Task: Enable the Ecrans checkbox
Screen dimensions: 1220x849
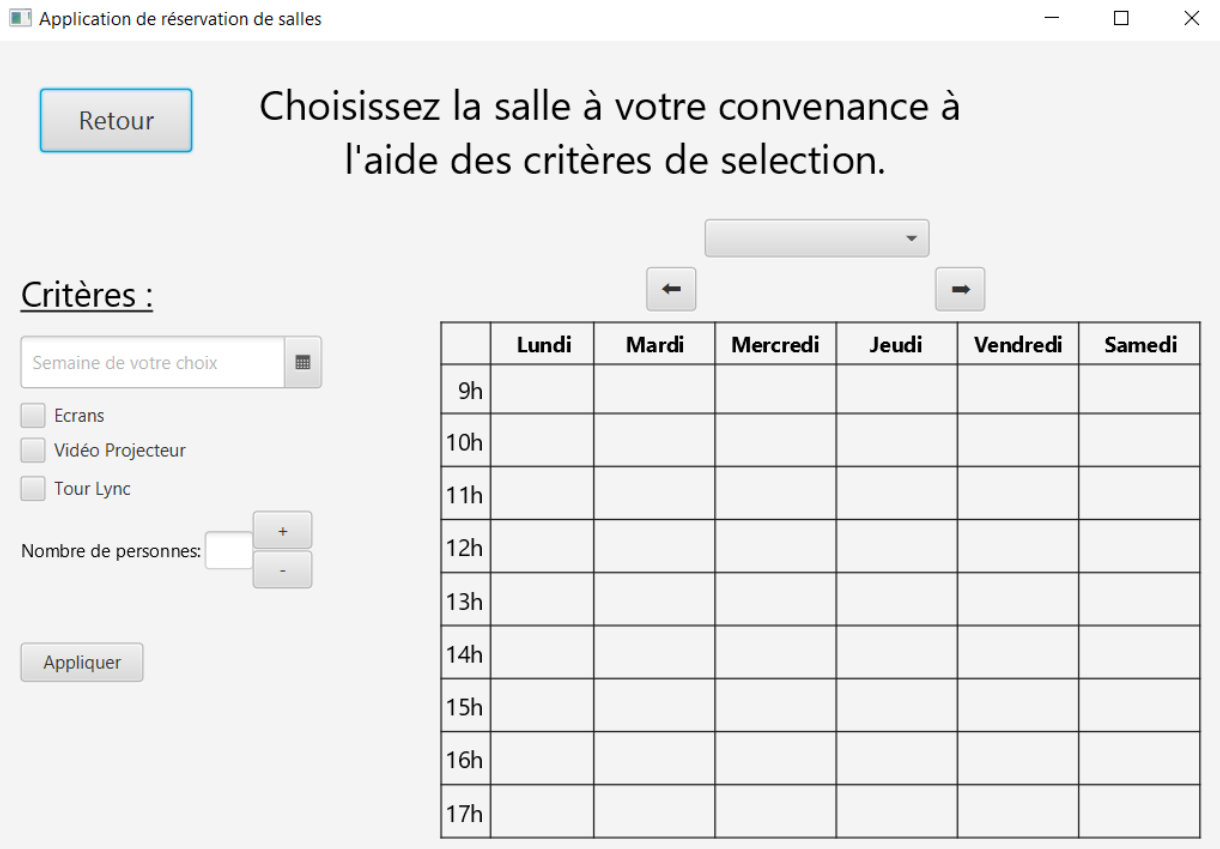Action: tap(33, 416)
